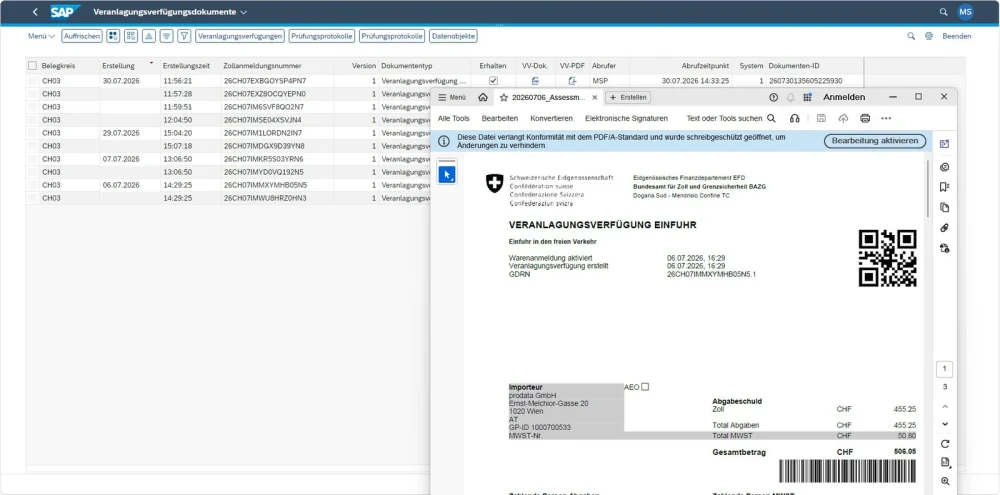Open the VV-Dok. document icon in first row
Viewport: 1000px width, 495px height.
(x=536, y=81)
